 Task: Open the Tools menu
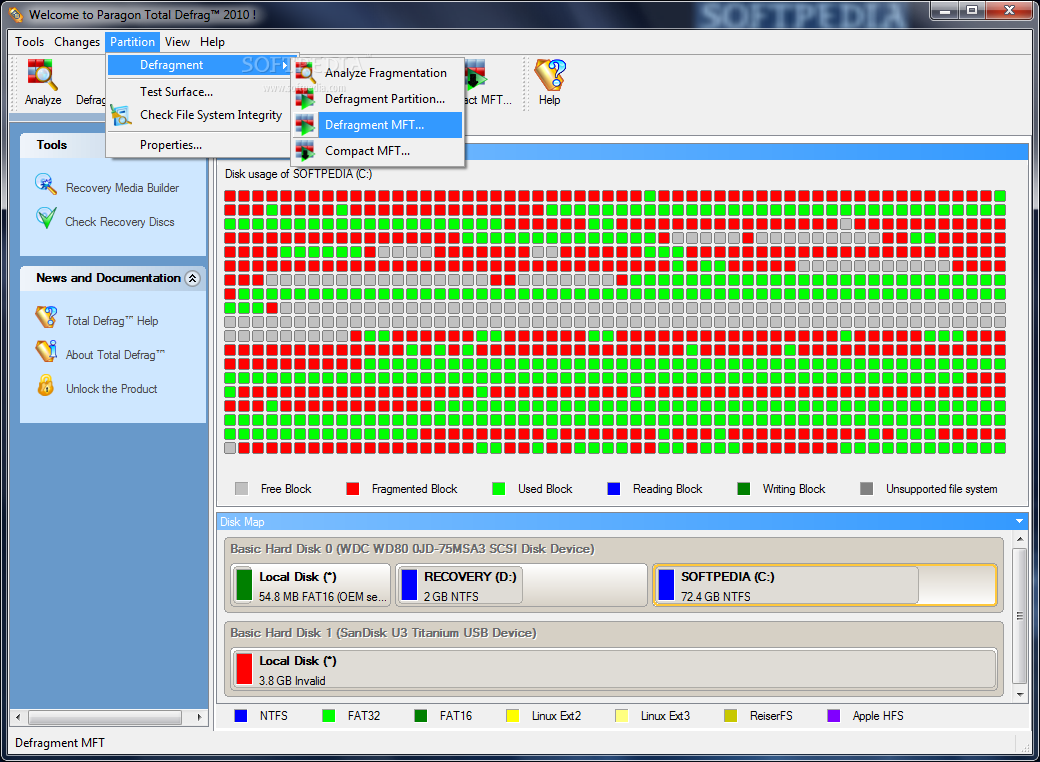coord(29,42)
